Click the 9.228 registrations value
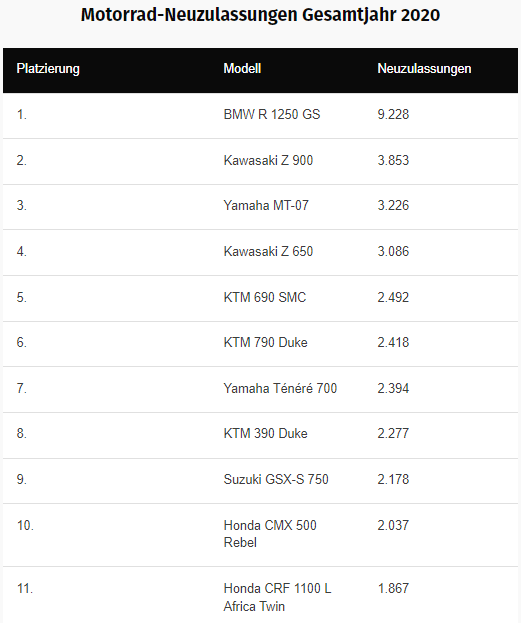Screen dimensions: 521x623 pyautogui.click(x=393, y=114)
